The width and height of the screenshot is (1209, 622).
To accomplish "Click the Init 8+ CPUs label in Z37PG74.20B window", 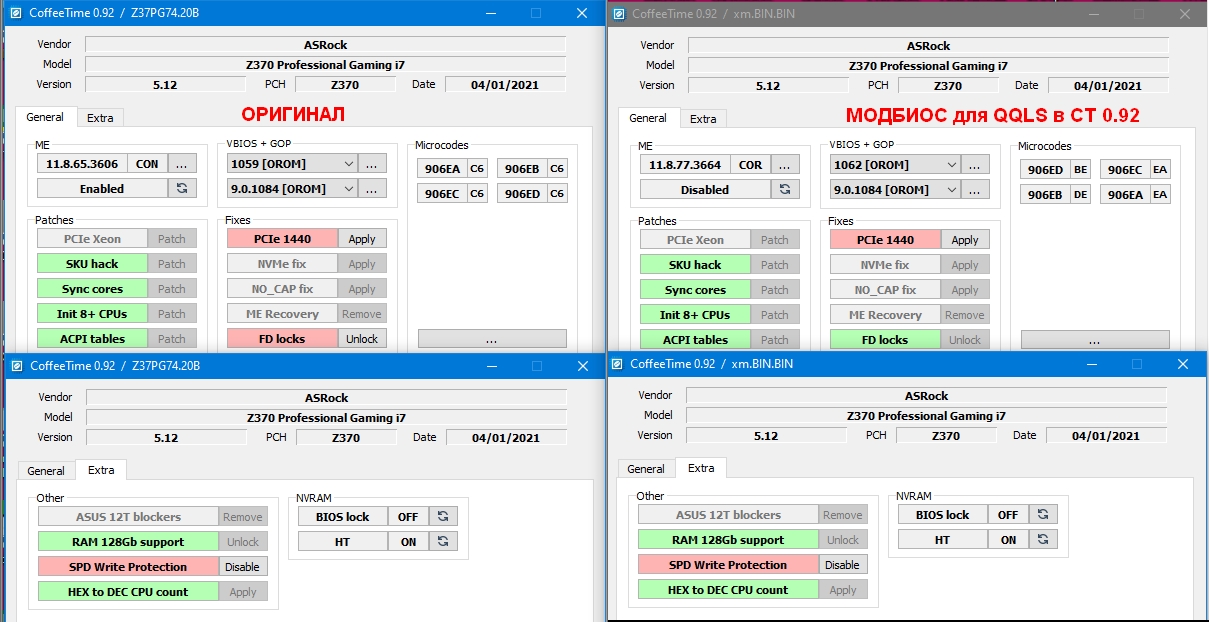I will (x=92, y=314).
